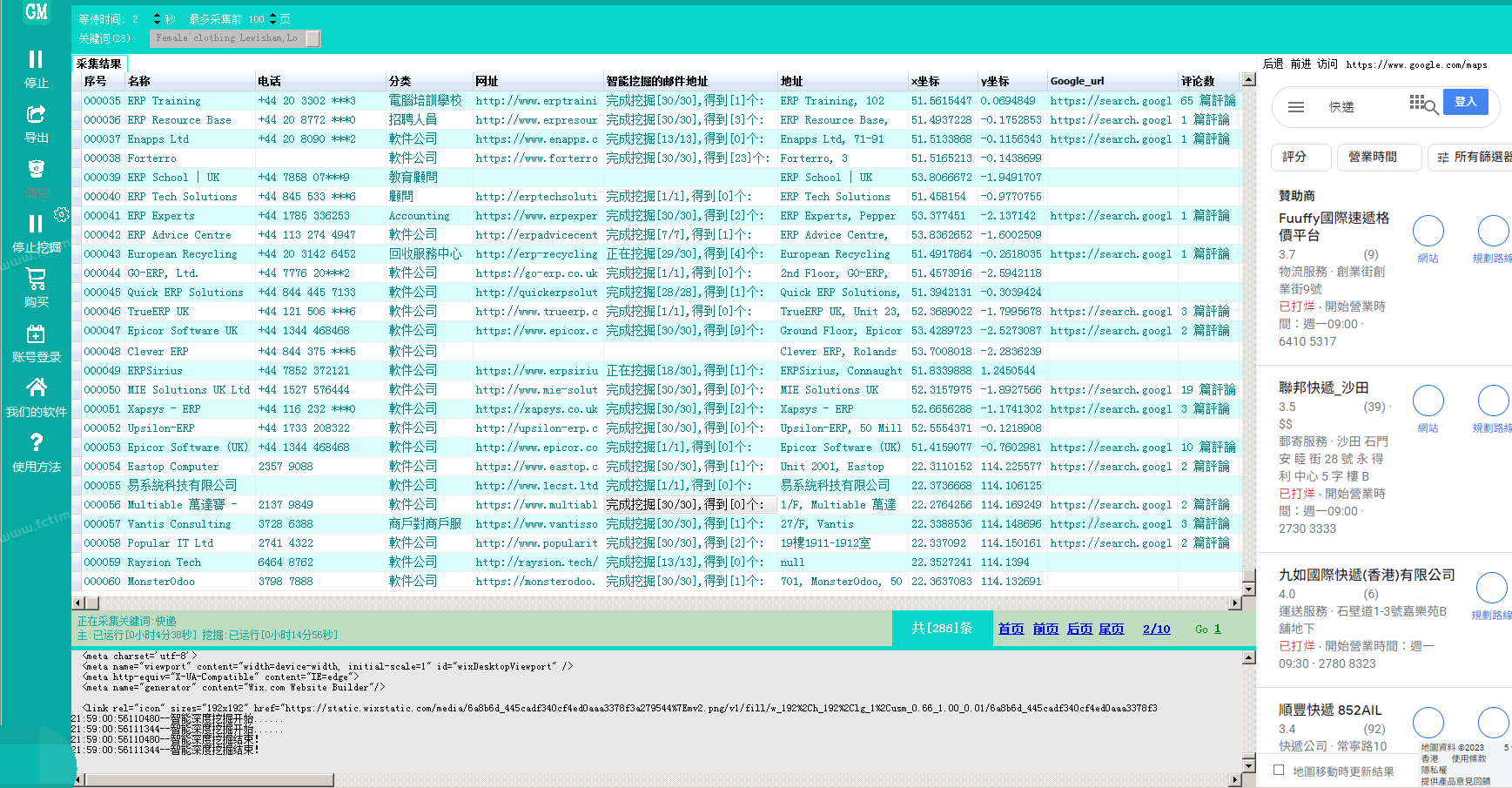Viewport: 1512px width, 788px height.
Task: Click 規劃路線 circle icon for Fuuffy國際速遞
Action: pyautogui.click(x=1494, y=232)
